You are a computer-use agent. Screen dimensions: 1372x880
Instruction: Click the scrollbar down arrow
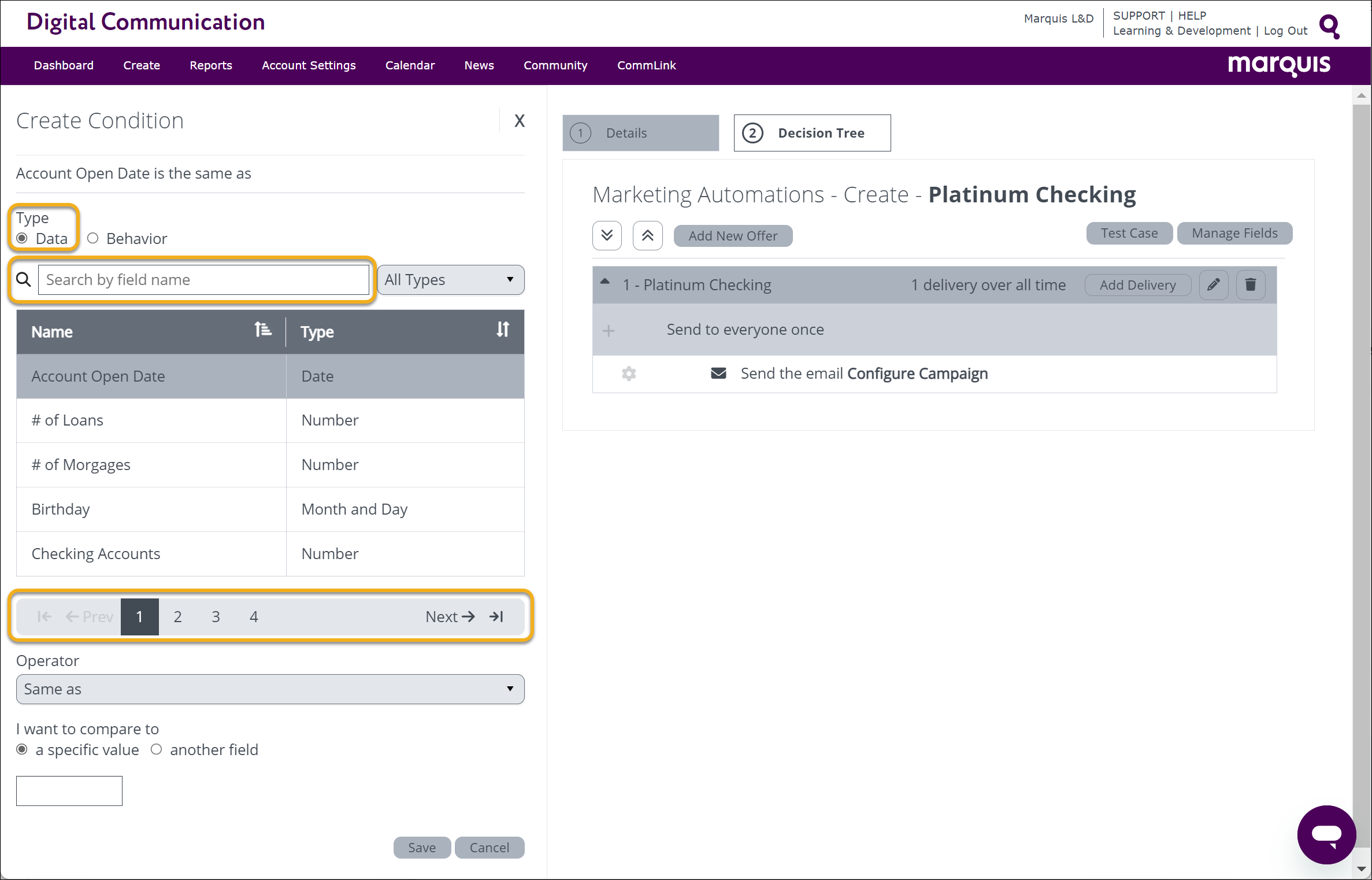[x=1362, y=869]
